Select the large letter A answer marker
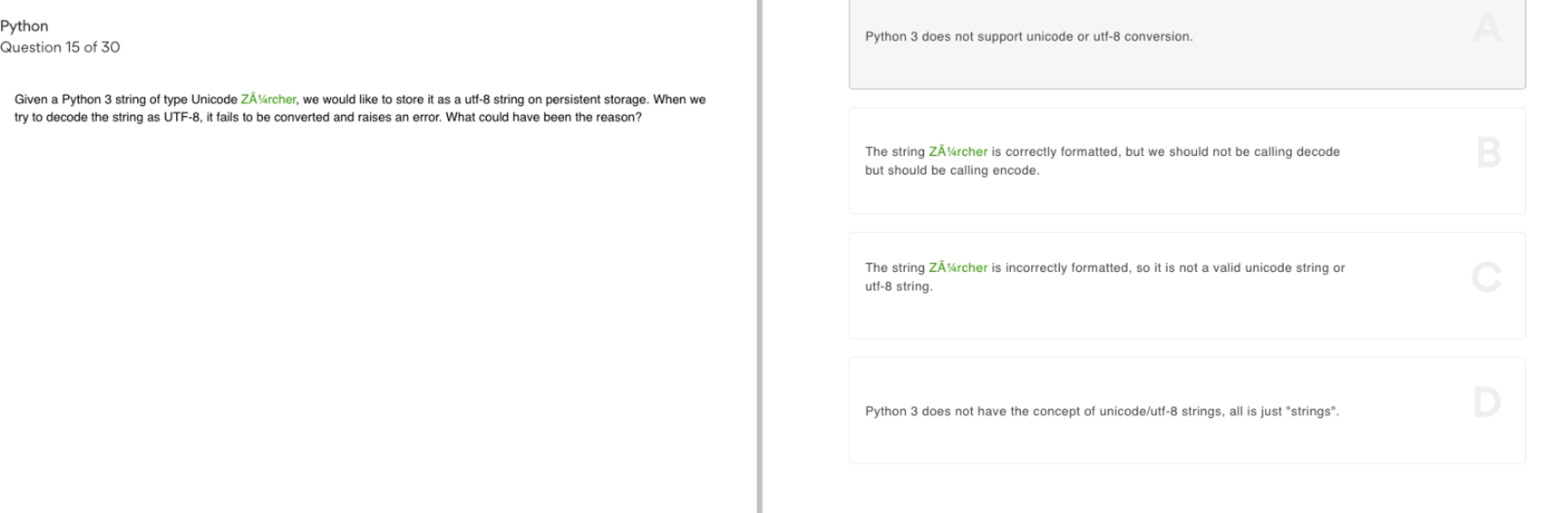This screenshot has width=1568, height=513. (x=1487, y=27)
